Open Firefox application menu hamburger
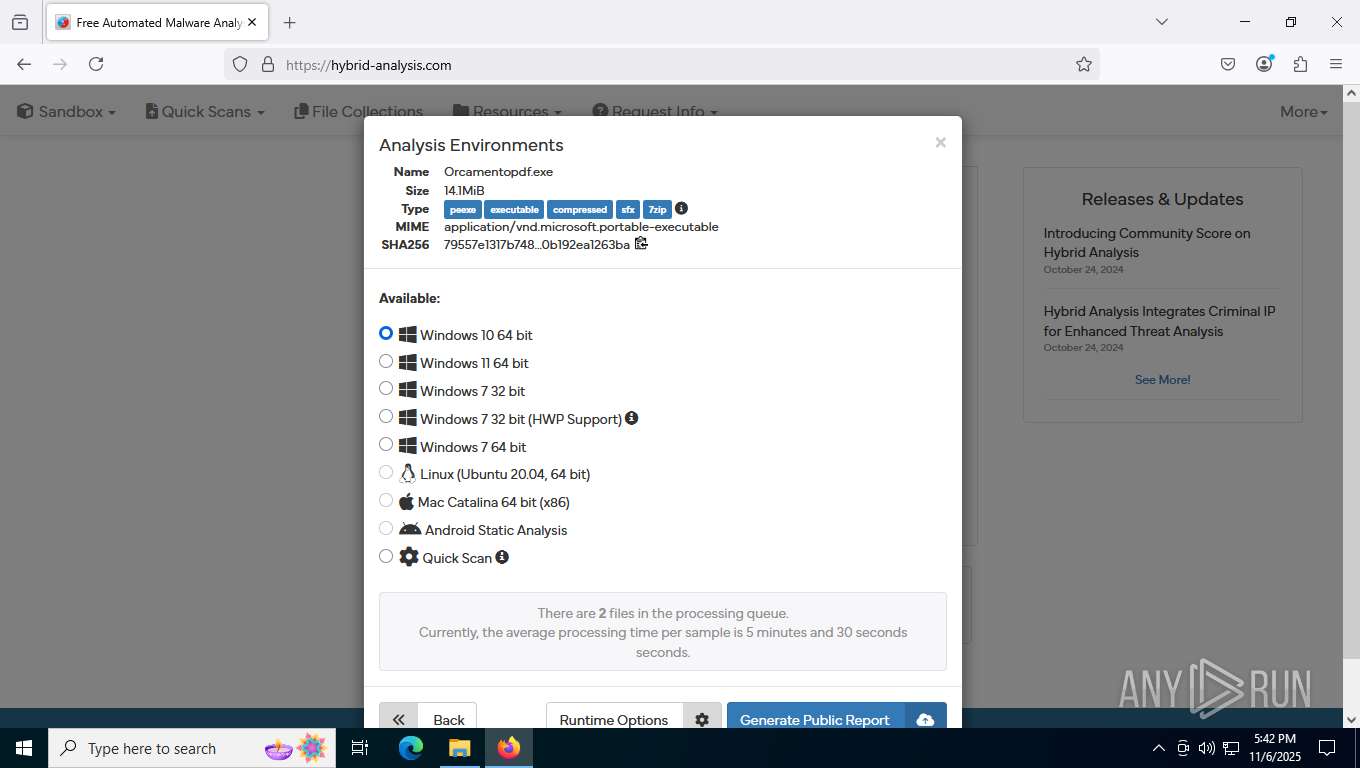Viewport: 1360px width, 768px height. 1336,64
